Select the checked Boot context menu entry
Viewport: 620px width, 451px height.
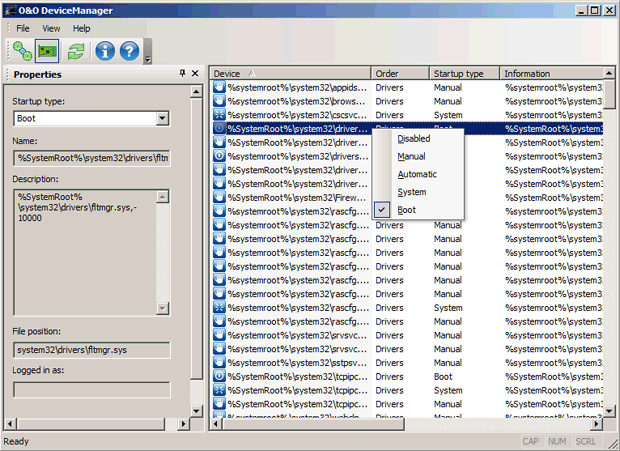click(x=418, y=210)
